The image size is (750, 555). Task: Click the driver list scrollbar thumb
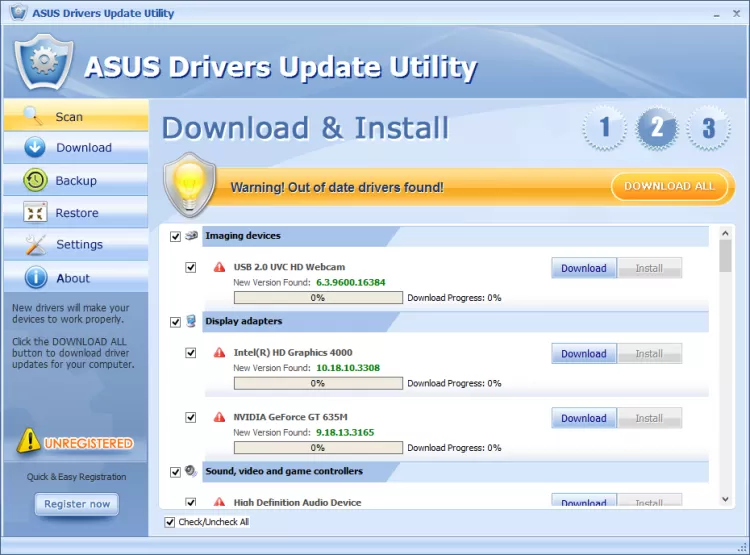725,255
